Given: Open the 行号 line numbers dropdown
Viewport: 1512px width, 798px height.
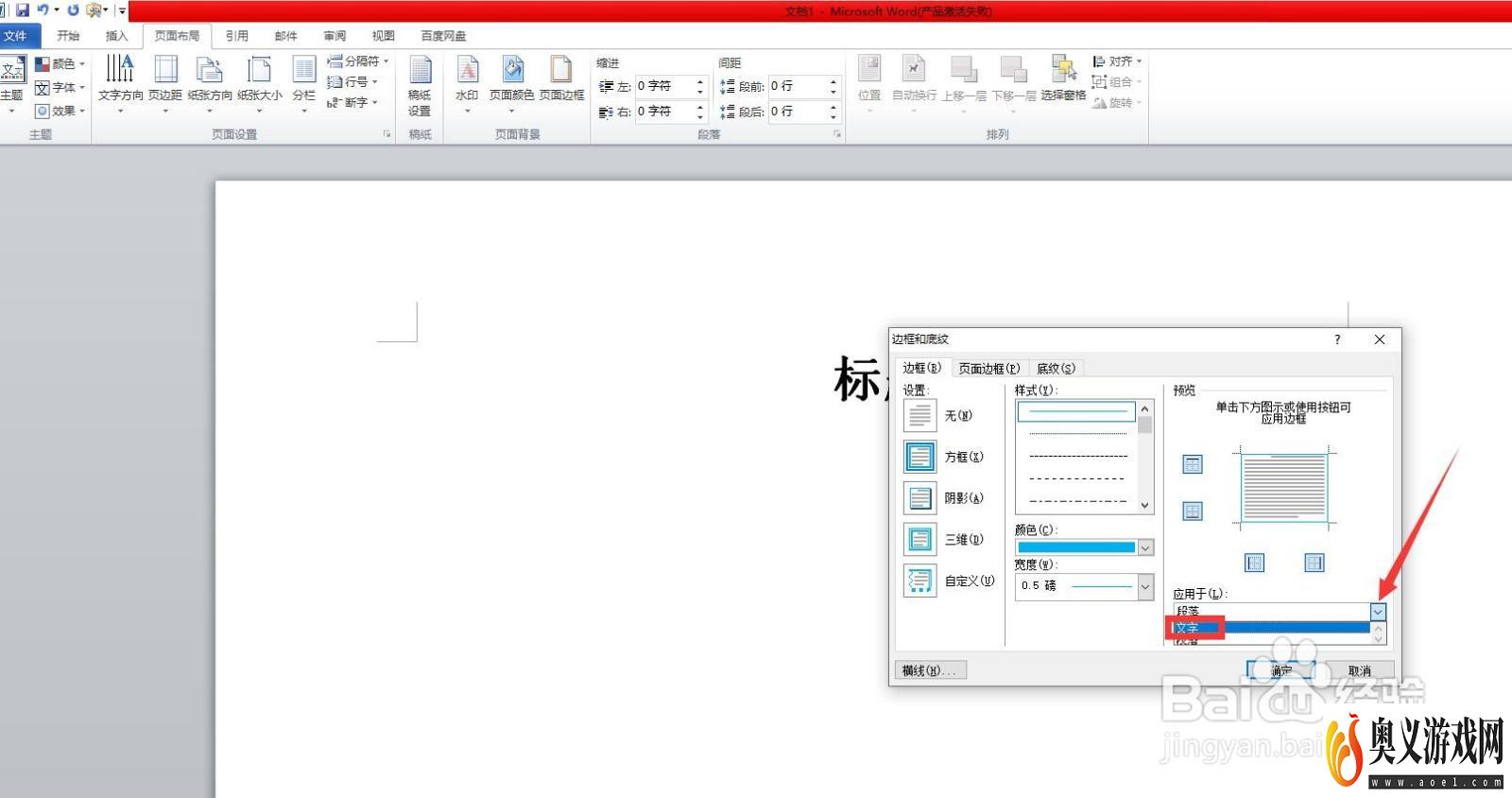Looking at the screenshot, I should click(x=352, y=81).
